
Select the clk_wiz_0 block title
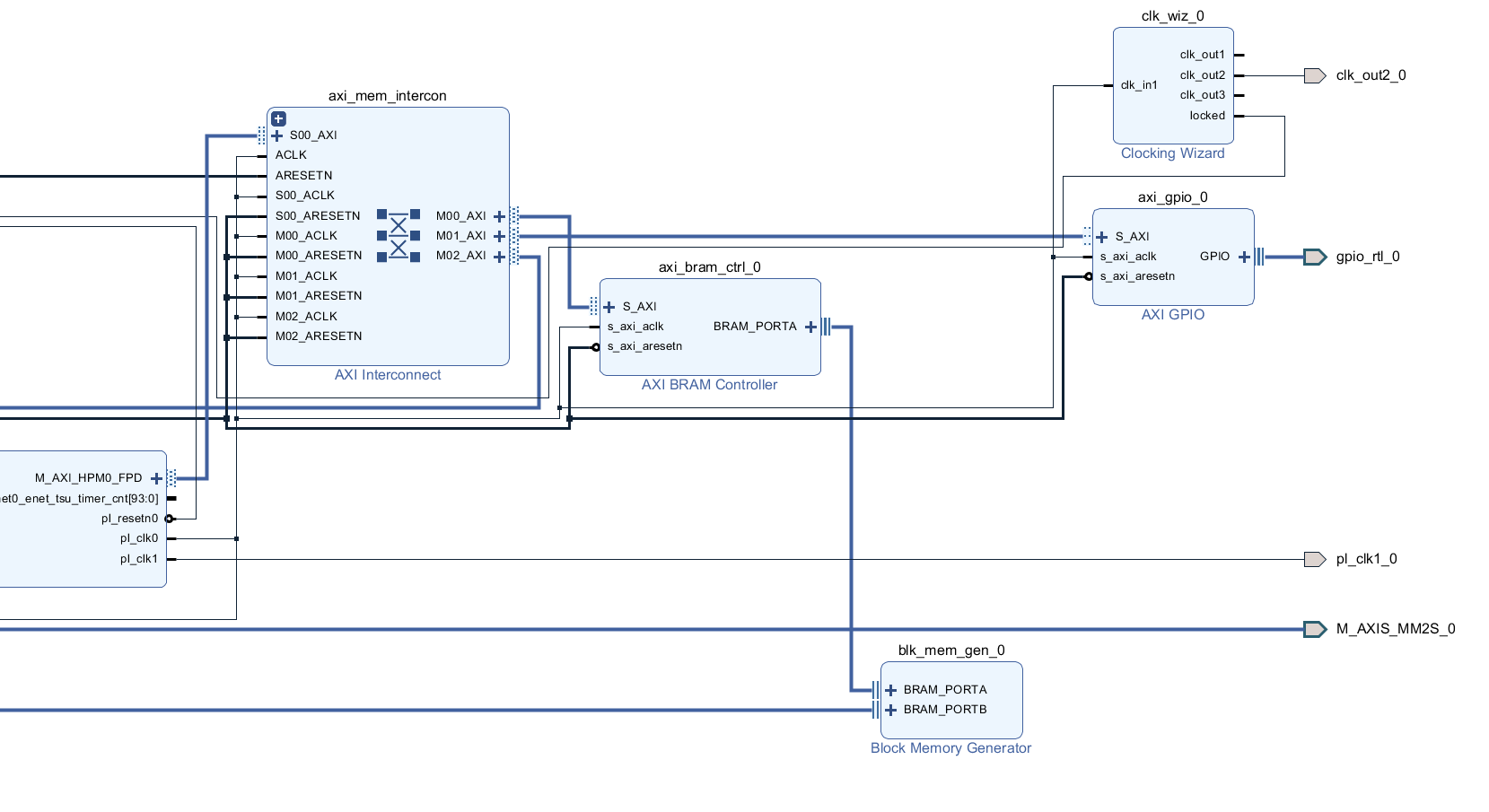(x=1173, y=16)
